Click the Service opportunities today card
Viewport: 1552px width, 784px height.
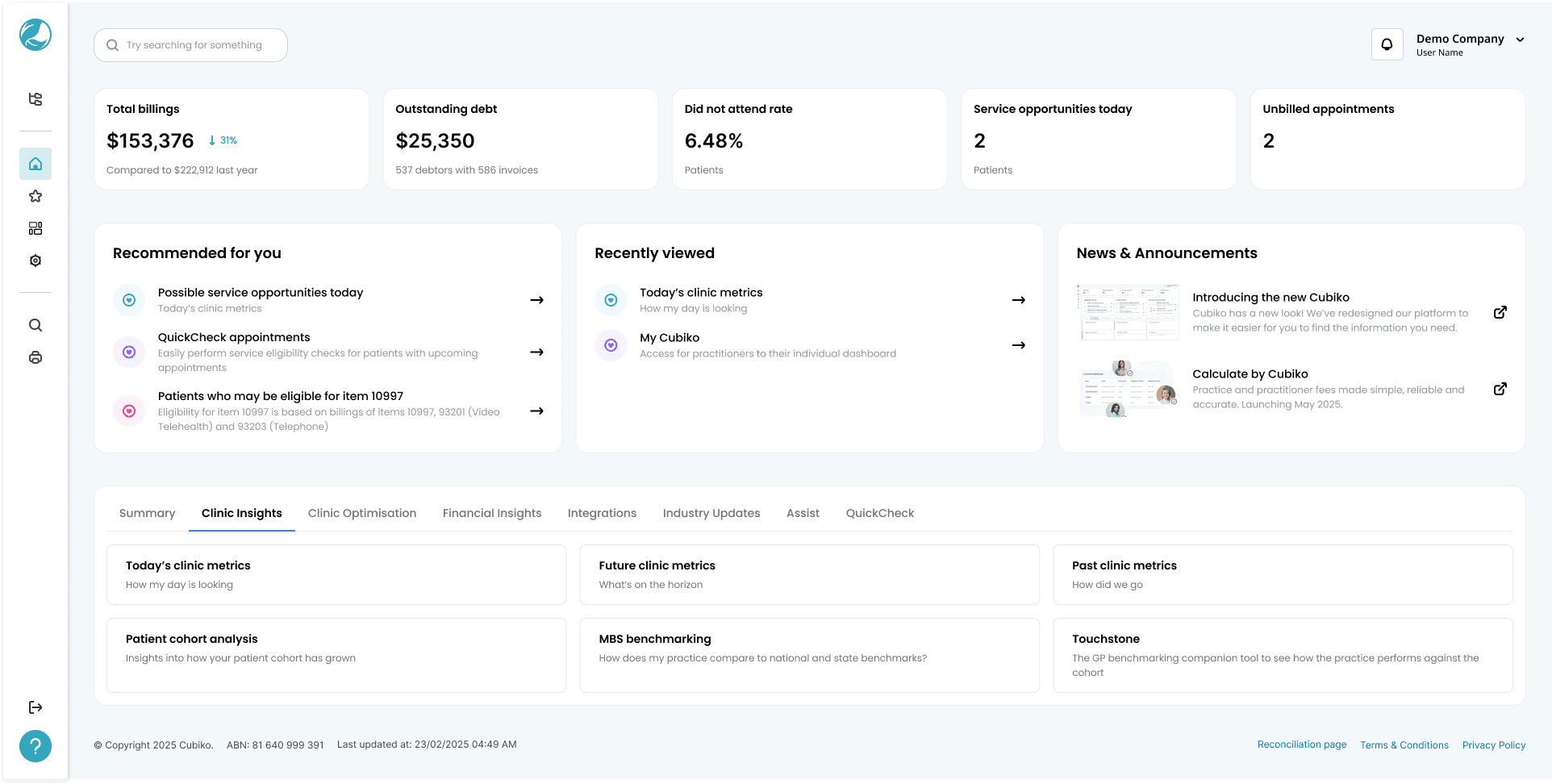(1099, 140)
